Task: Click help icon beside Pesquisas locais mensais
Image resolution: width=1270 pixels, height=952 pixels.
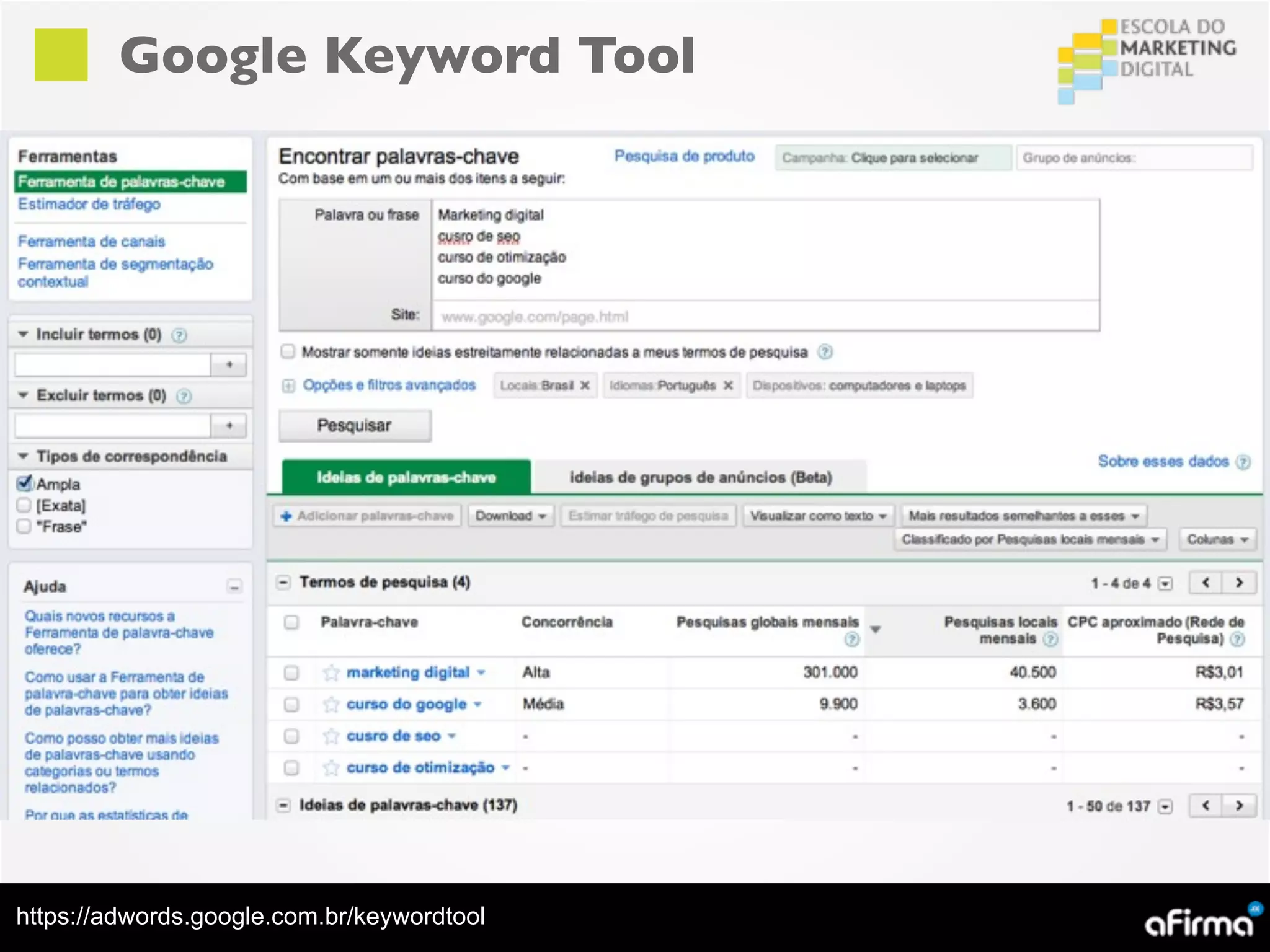Action: (x=1050, y=639)
